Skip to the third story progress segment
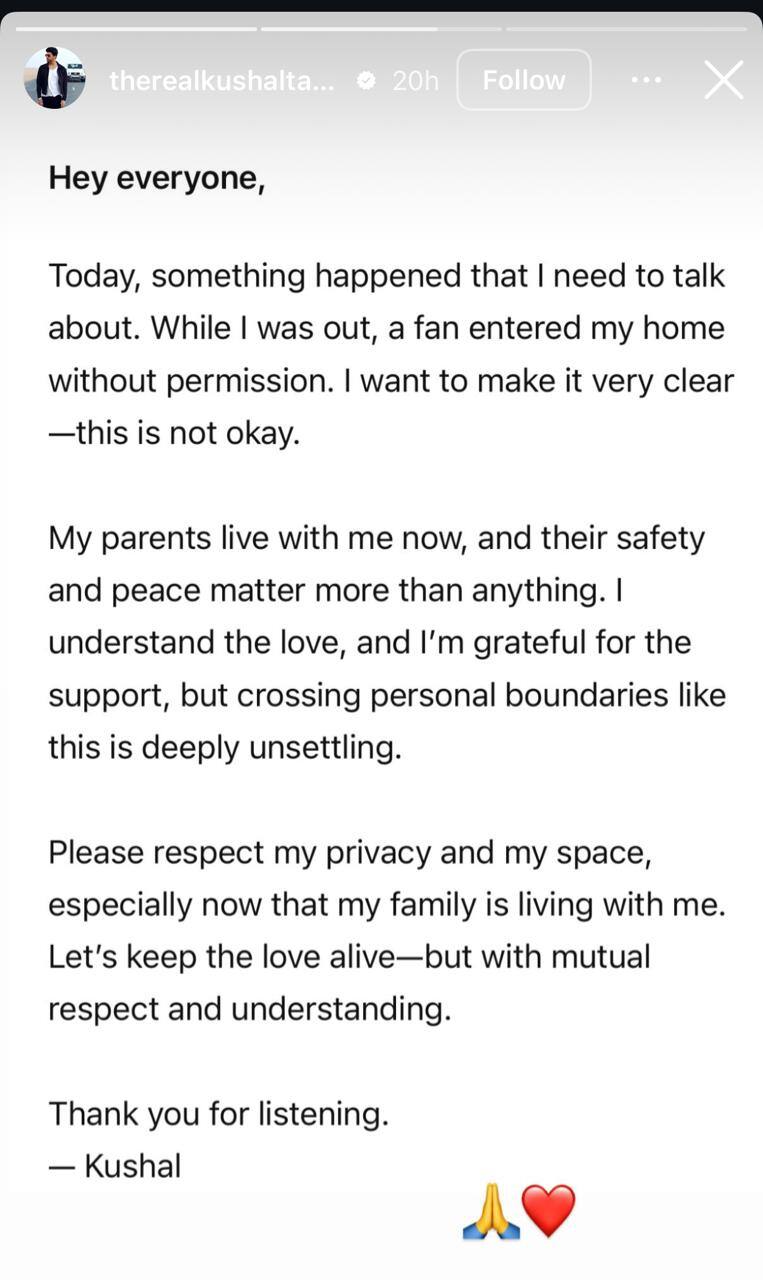The width and height of the screenshot is (763, 1280). point(626,29)
